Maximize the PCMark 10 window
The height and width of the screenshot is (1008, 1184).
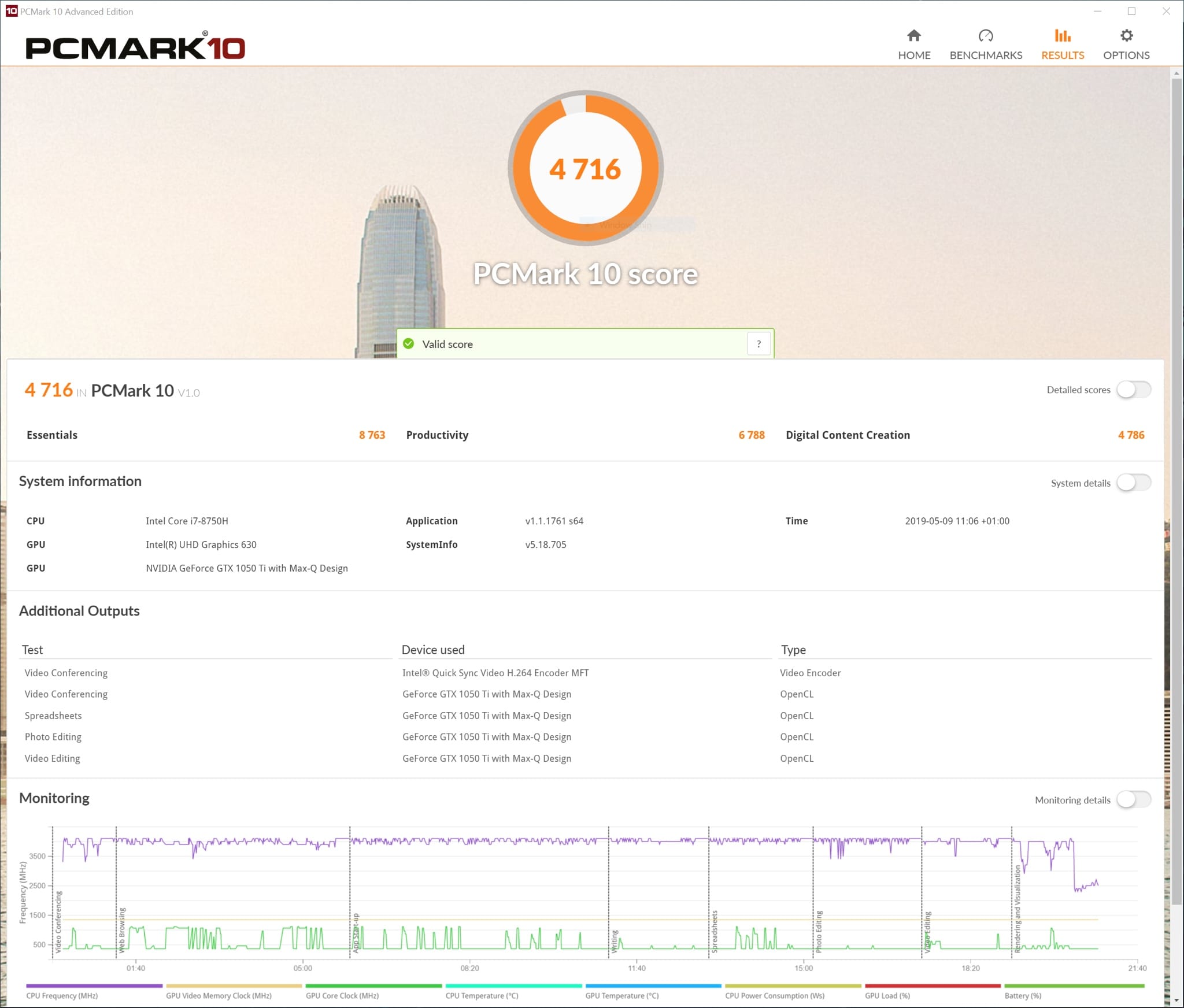click(1131, 11)
